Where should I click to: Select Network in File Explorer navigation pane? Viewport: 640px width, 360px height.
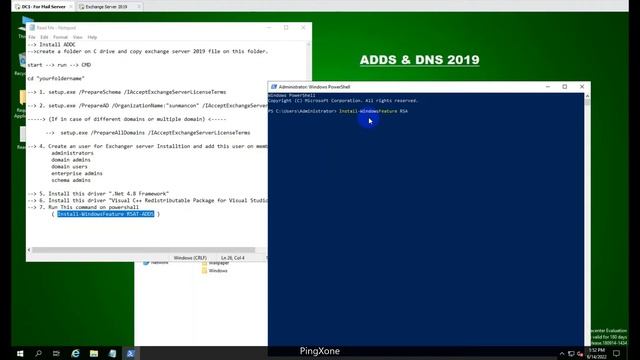pos(156,262)
